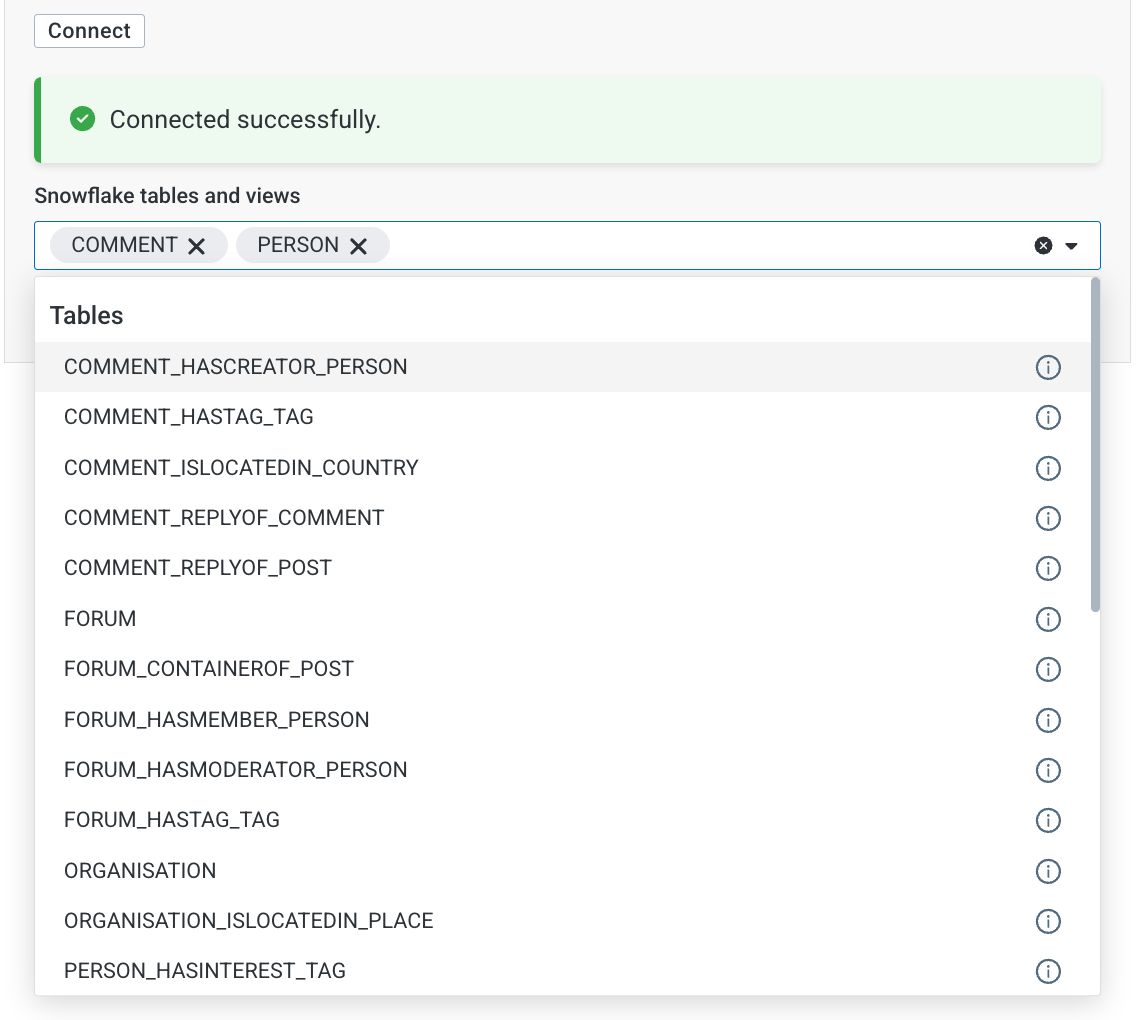The image size is (1136, 1020).
Task: Choose FORUM_CONTAINEROF_POST option
Action: (209, 669)
